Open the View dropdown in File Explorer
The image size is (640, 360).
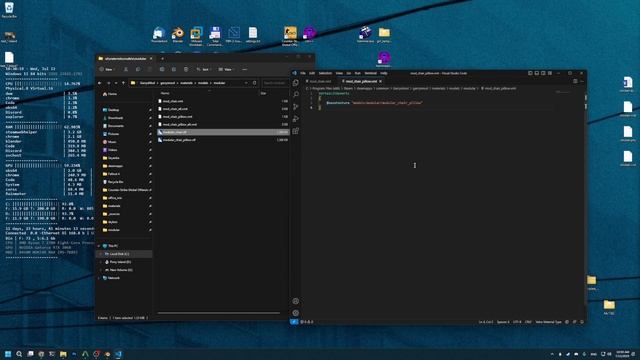point(226,70)
